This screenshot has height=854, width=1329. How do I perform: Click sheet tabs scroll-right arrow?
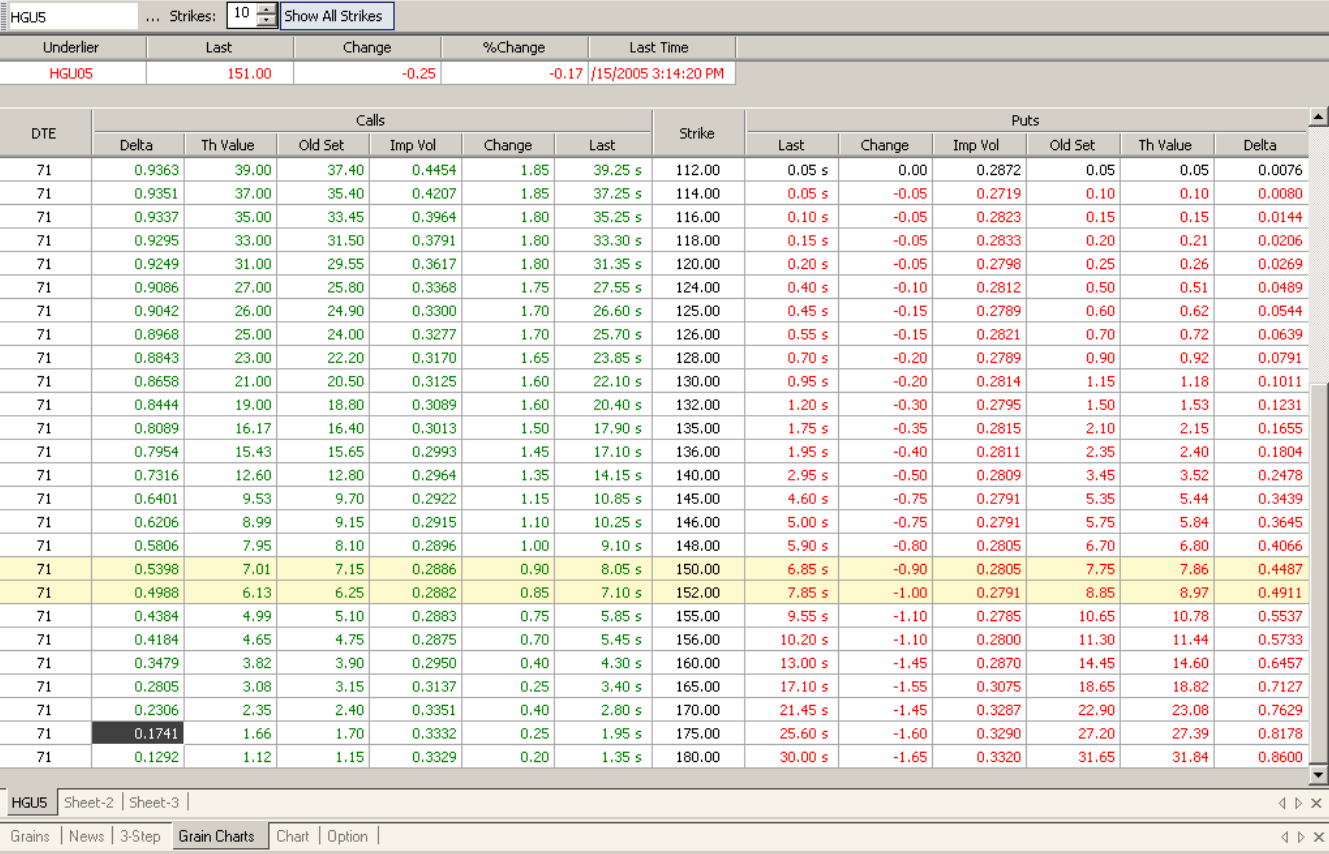[1299, 803]
